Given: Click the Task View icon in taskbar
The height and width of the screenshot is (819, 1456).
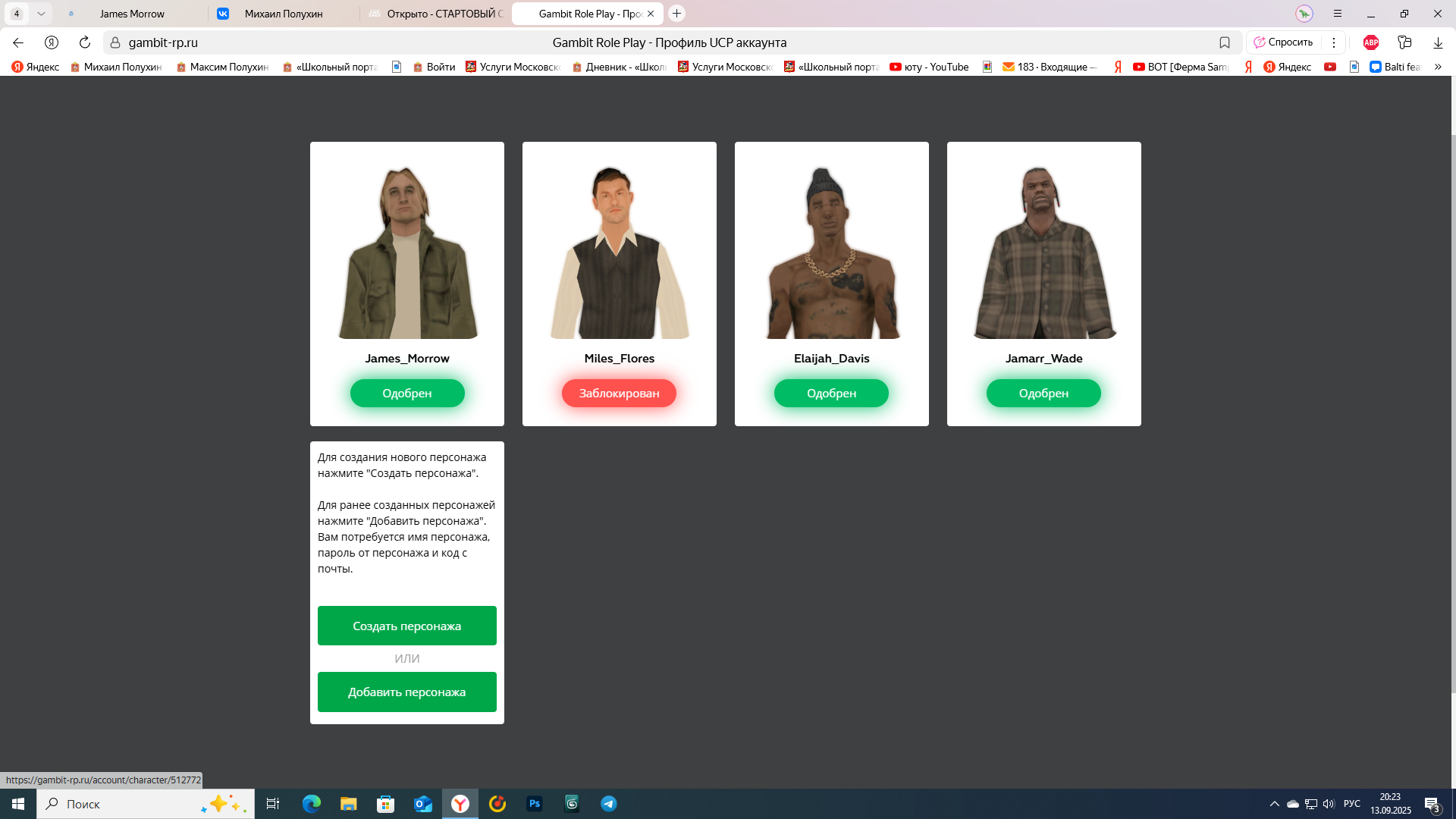Looking at the screenshot, I should click(x=273, y=804).
